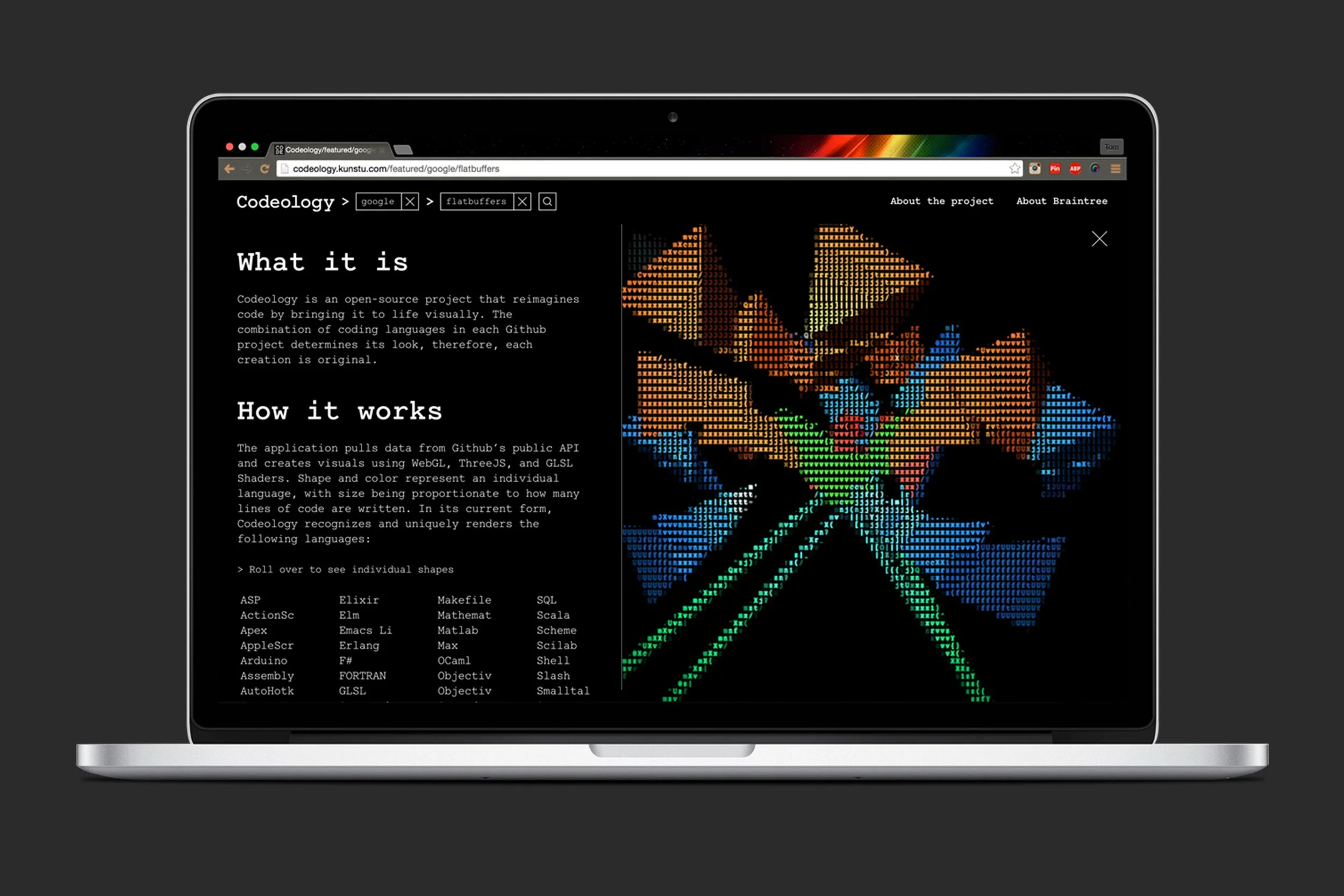Click the colorful circle extension icon
This screenshot has width=1344, height=896.
tap(1095, 168)
